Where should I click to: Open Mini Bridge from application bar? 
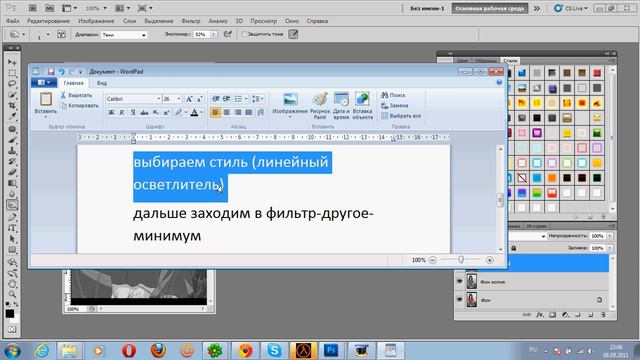point(49,8)
